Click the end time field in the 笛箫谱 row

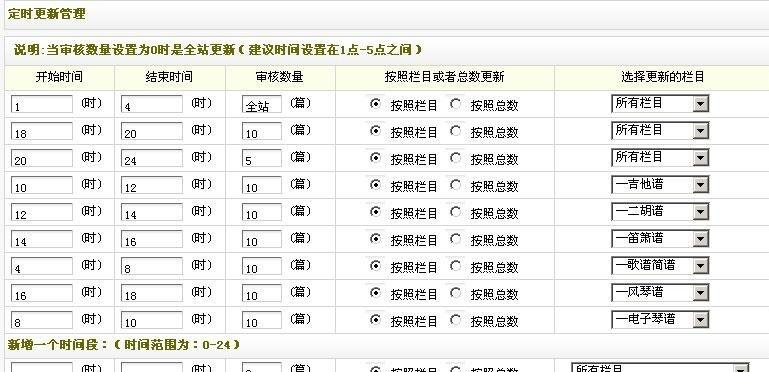pyautogui.click(x=152, y=239)
